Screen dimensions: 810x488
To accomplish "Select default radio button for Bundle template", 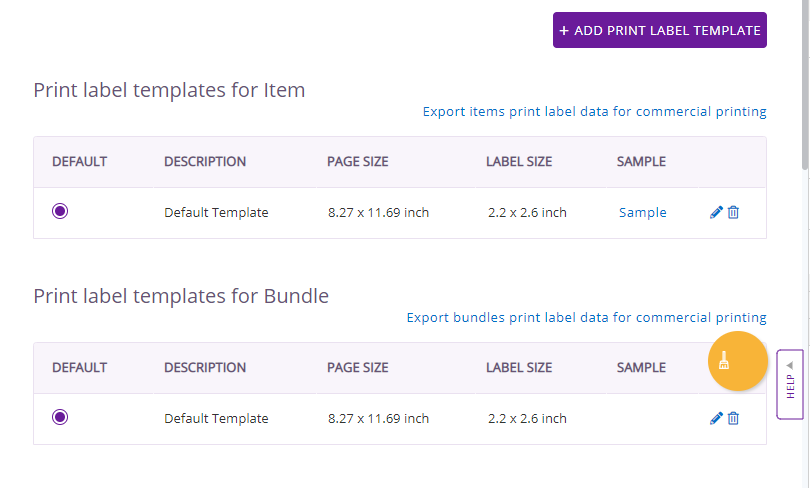I will click(x=60, y=417).
